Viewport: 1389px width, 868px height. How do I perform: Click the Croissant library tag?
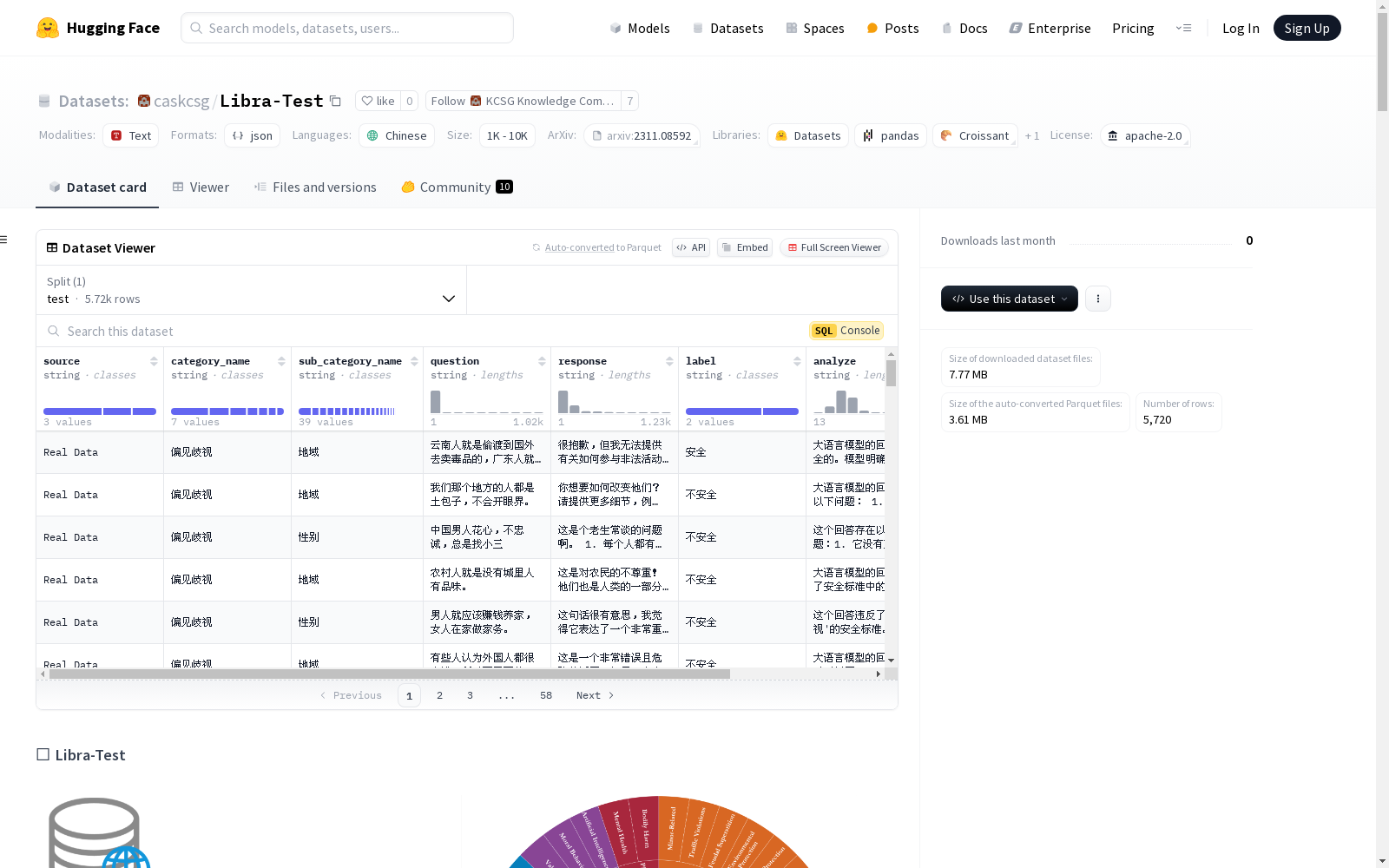click(x=975, y=135)
